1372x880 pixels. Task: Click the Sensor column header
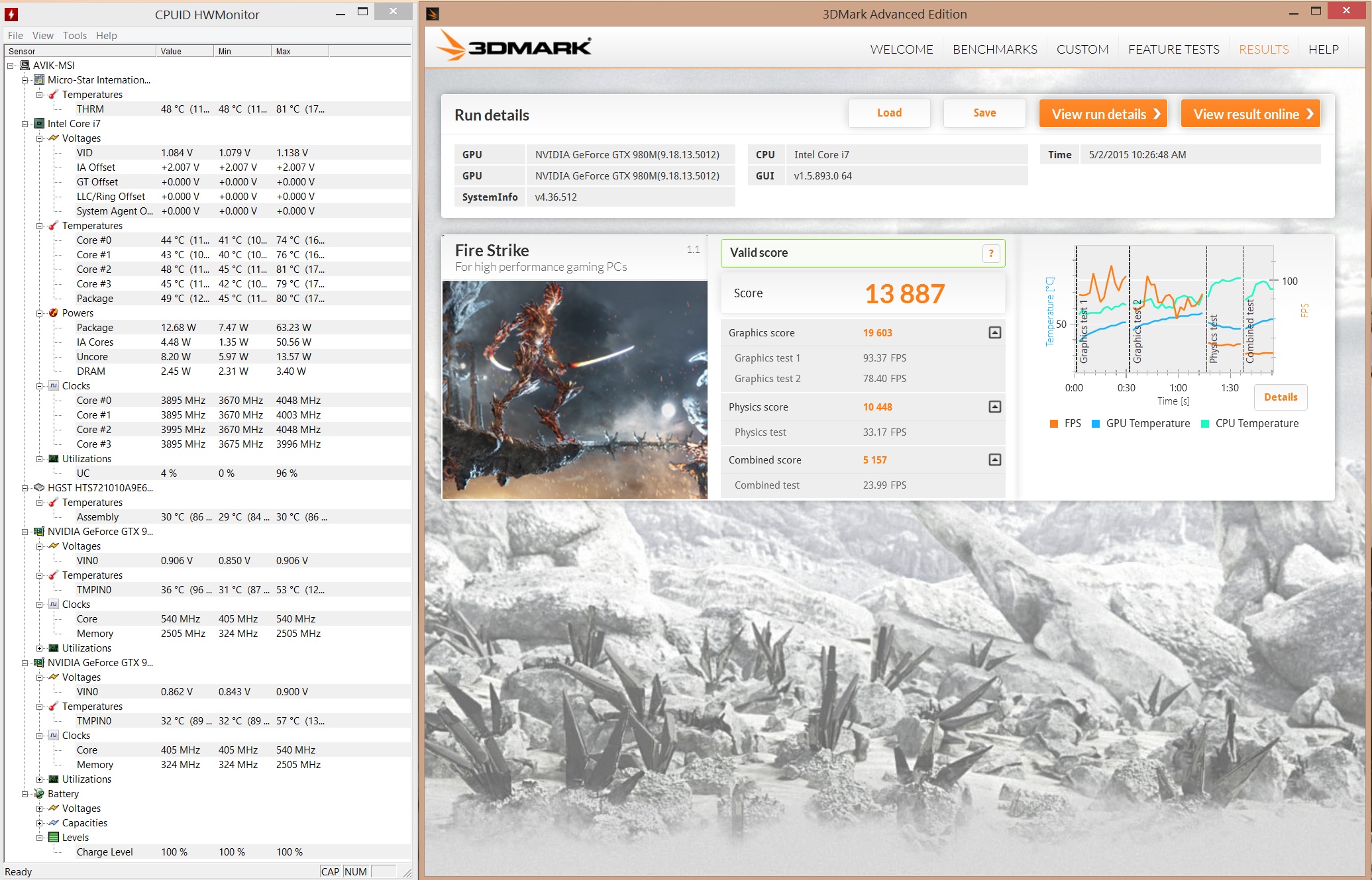point(80,51)
